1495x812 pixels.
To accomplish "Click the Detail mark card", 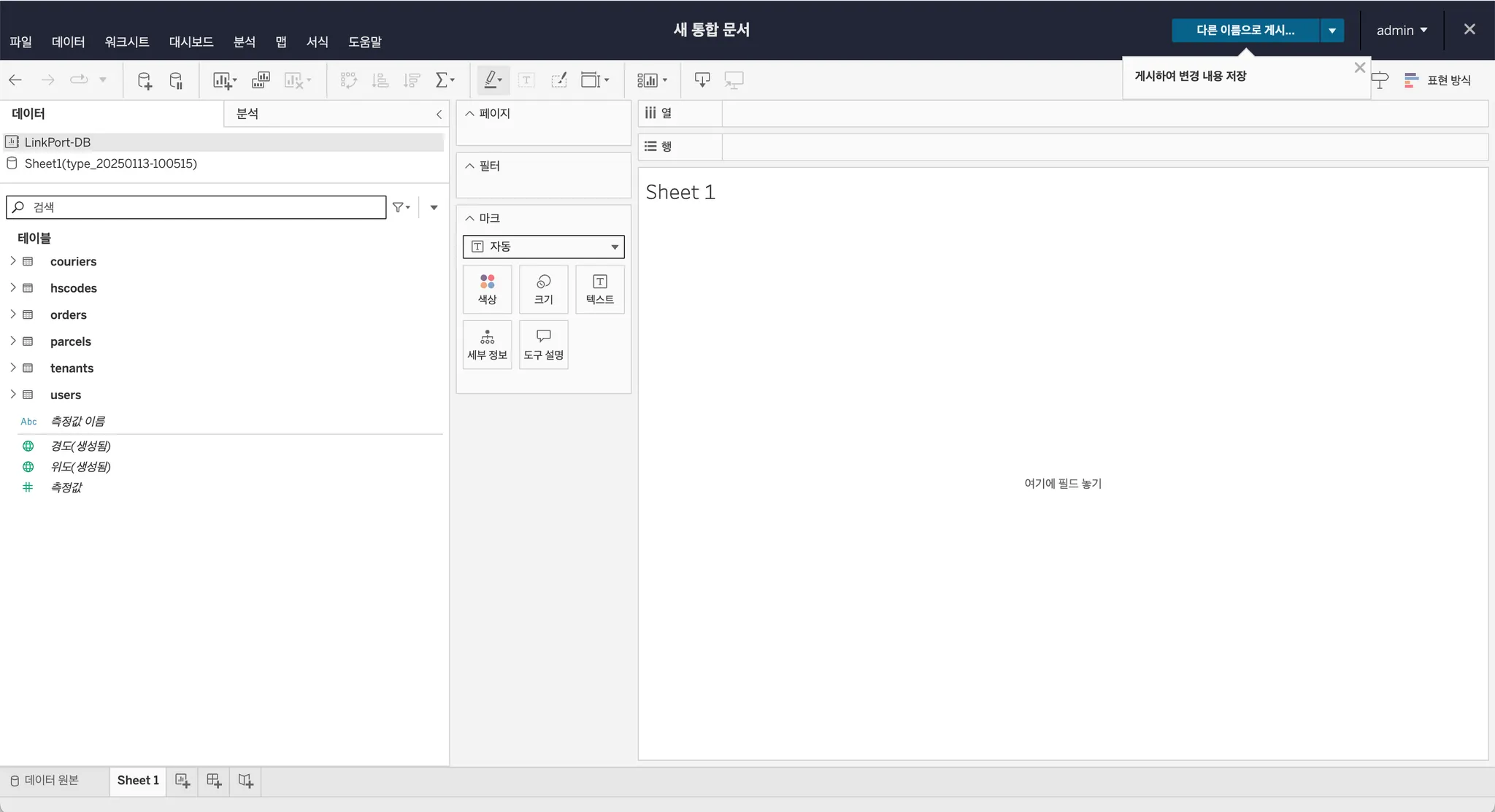I will 487,344.
